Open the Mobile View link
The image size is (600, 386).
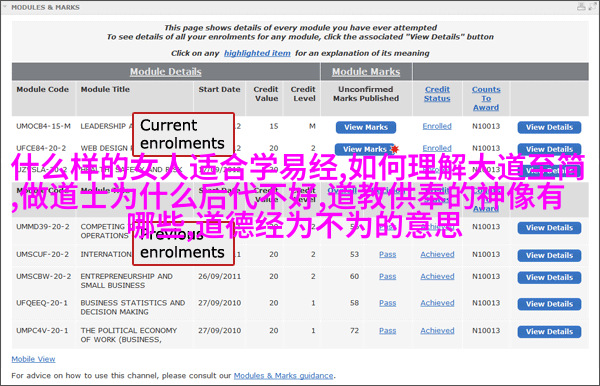pos(33,359)
